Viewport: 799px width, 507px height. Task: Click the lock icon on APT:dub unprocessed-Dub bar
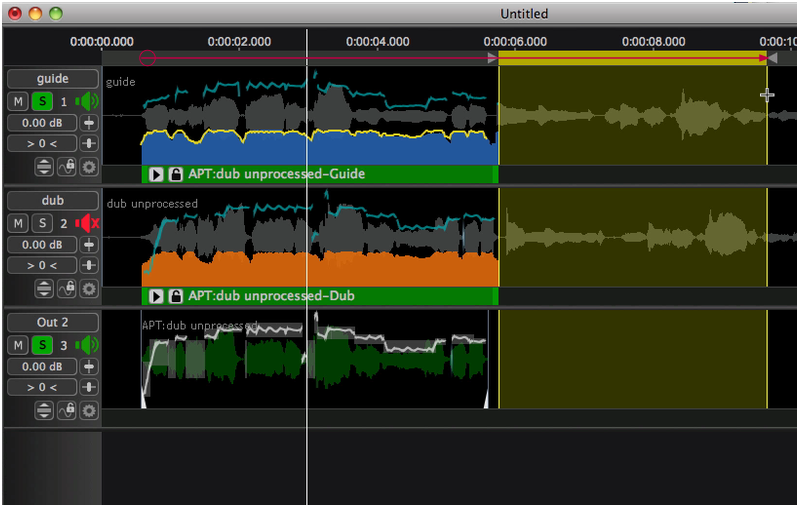(176, 297)
